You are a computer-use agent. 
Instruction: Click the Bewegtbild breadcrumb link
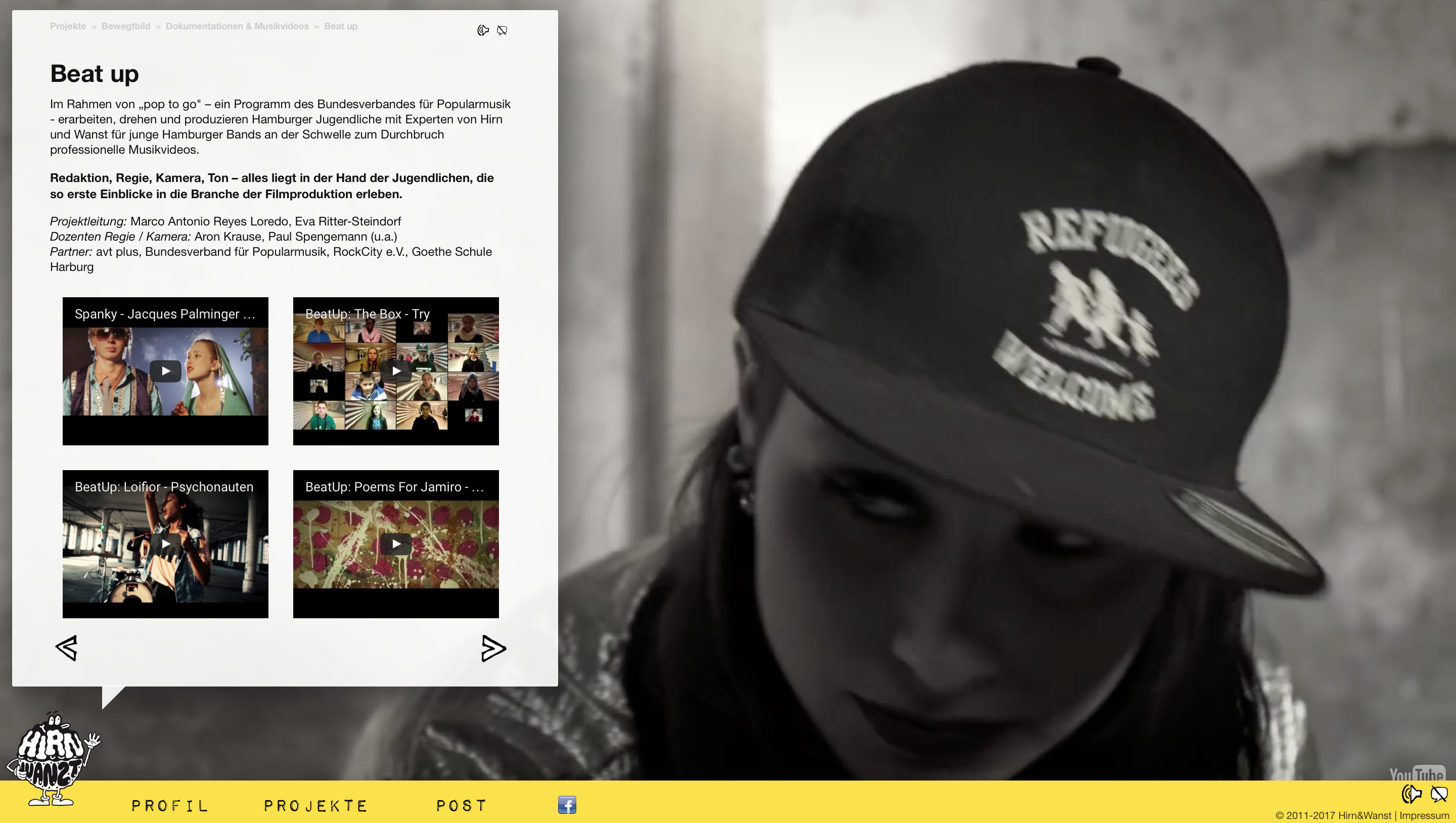[x=126, y=26]
